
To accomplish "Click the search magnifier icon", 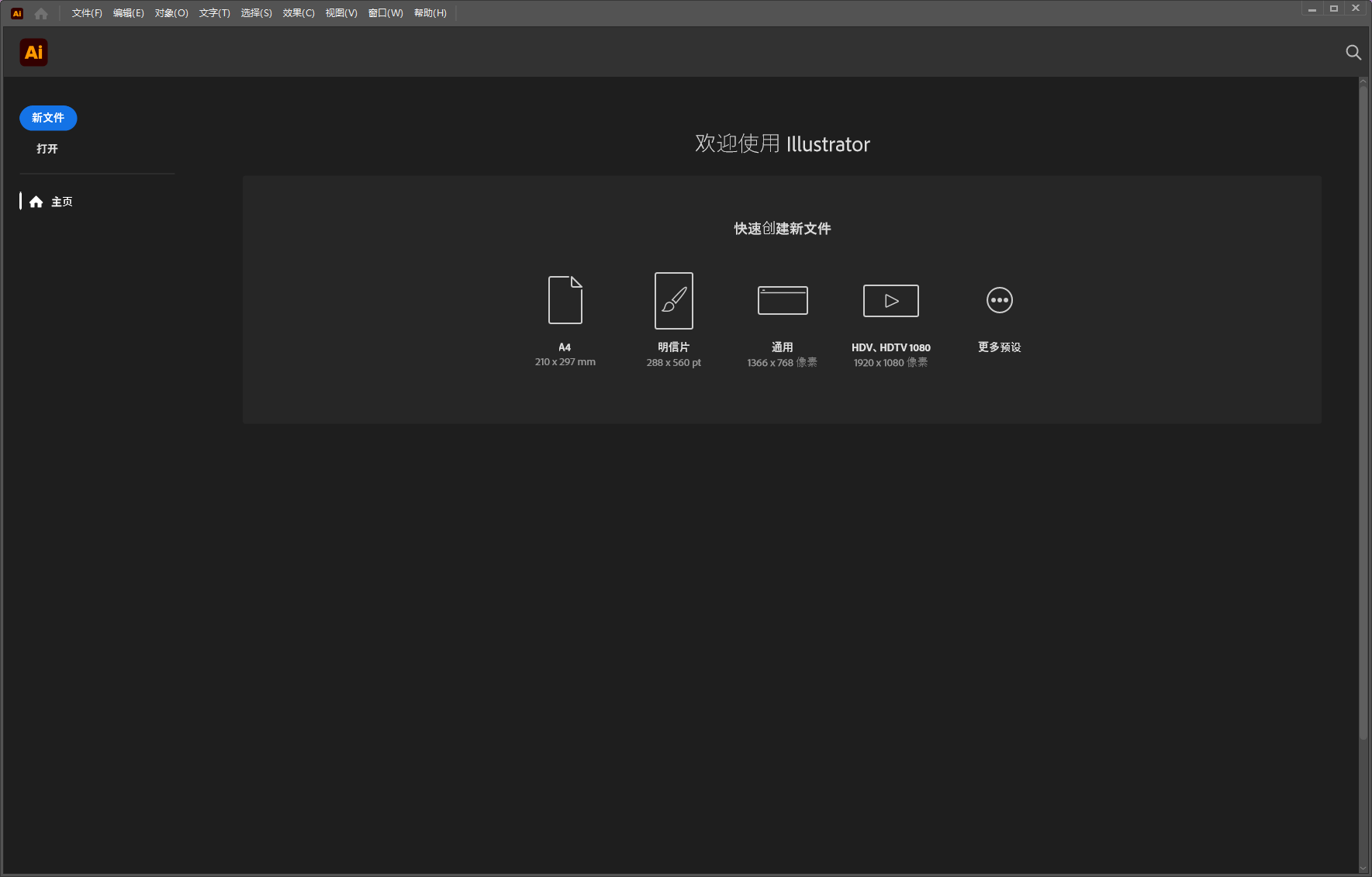I will pos(1353,52).
